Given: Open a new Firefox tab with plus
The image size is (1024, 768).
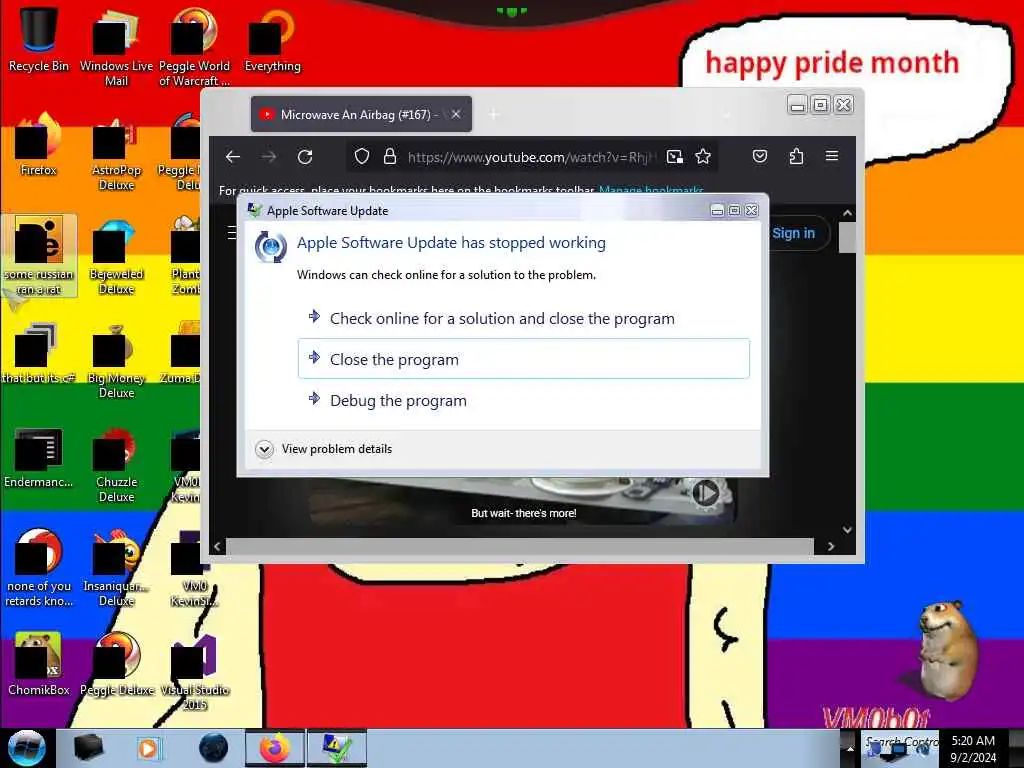Looking at the screenshot, I should (x=494, y=115).
